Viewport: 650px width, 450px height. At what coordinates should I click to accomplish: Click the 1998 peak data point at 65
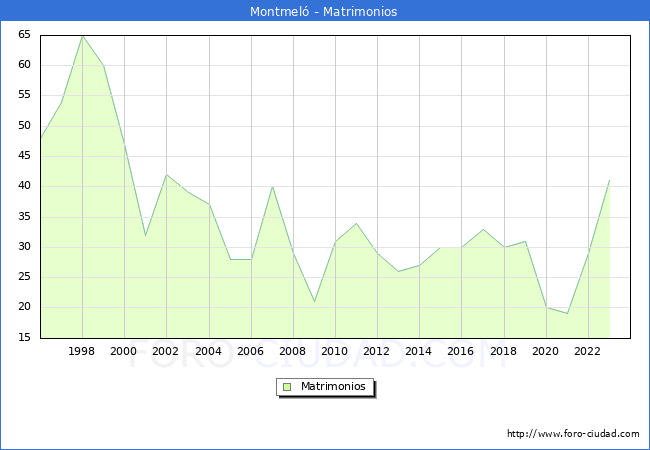point(82,36)
